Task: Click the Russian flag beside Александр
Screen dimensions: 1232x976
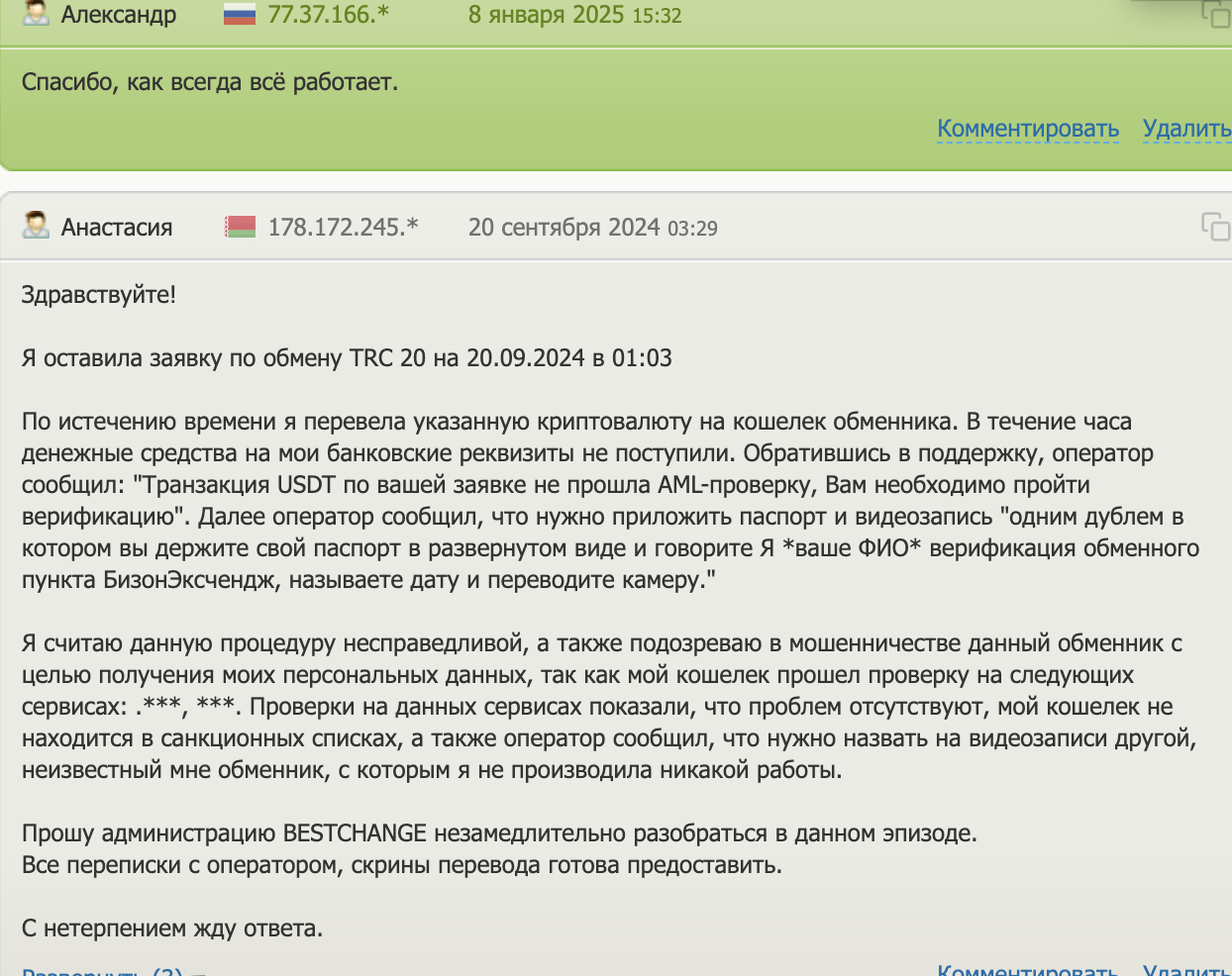Action: (x=239, y=14)
